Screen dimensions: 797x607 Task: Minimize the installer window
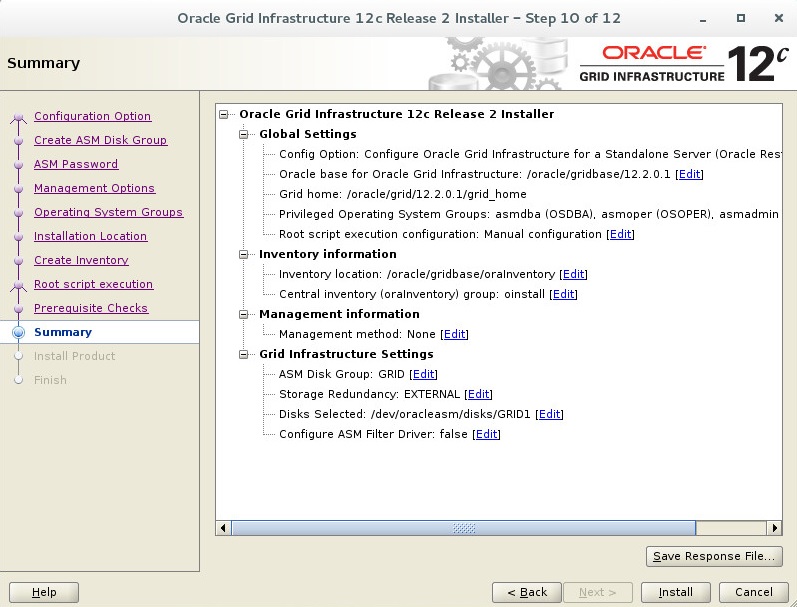tap(703, 19)
